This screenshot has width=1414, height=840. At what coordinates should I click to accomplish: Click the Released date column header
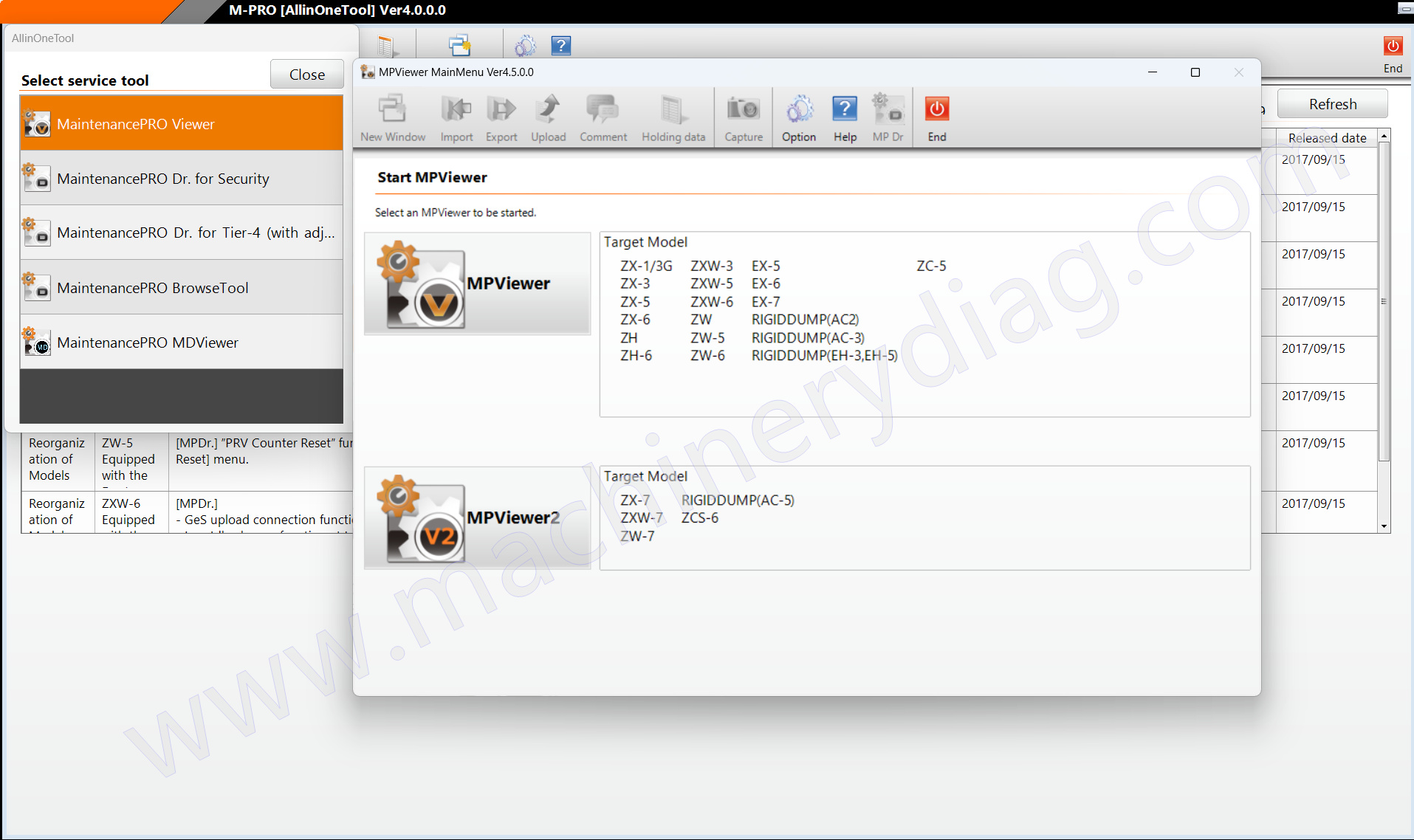pyautogui.click(x=1327, y=138)
